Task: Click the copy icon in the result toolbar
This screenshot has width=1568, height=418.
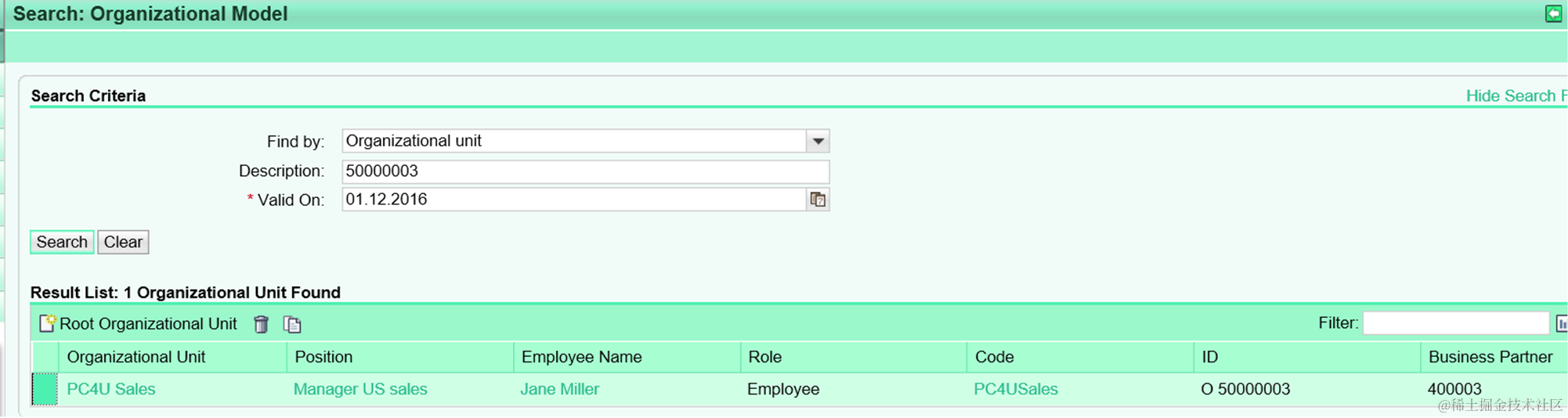Action: (x=292, y=324)
